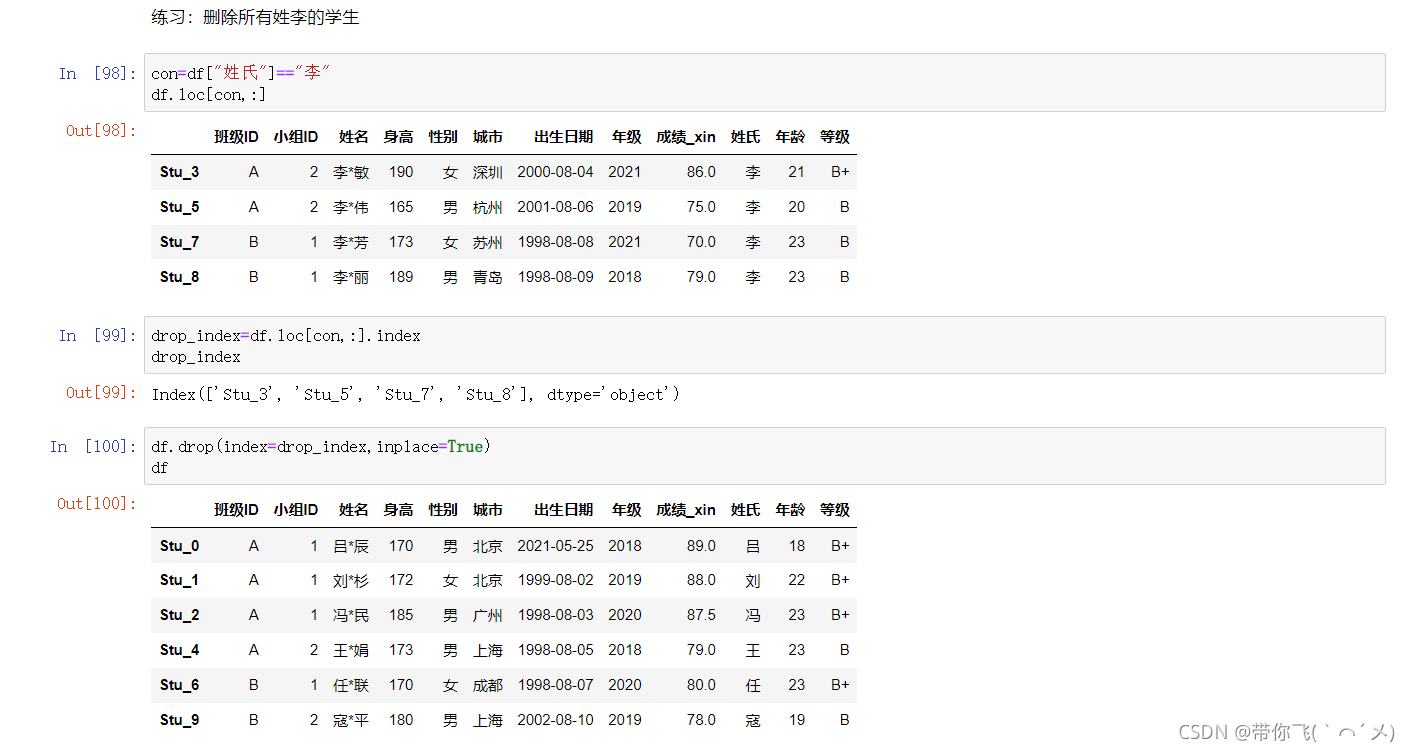
Task: Click the df.drop(index=drop_index,inplace=True) code line
Action: (x=321, y=447)
